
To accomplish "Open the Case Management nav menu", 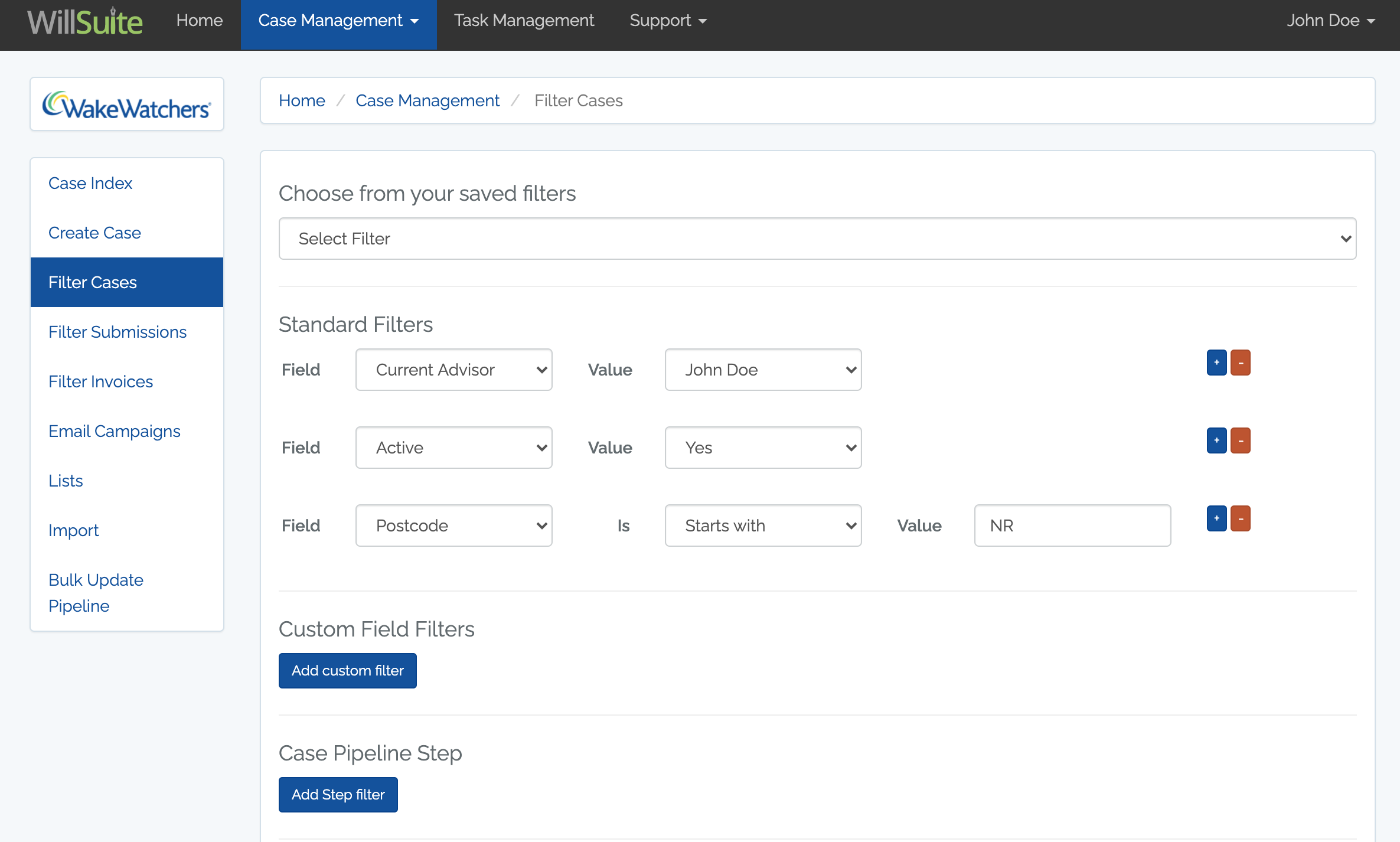I will pyautogui.click(x=338, y=21).
